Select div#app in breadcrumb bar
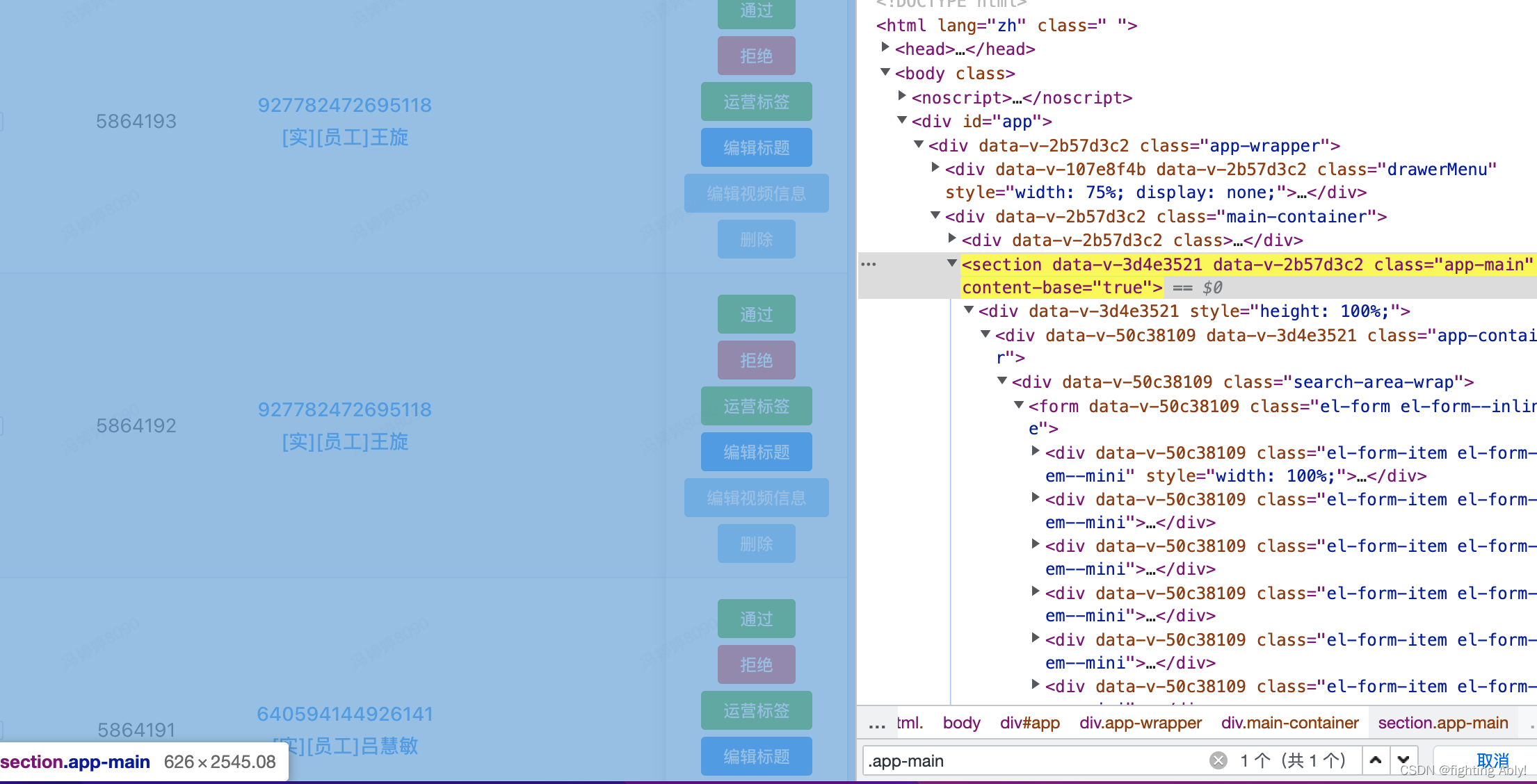Screen dimensions: 1537x784 pyautogui.click(x=1030, y=723)
